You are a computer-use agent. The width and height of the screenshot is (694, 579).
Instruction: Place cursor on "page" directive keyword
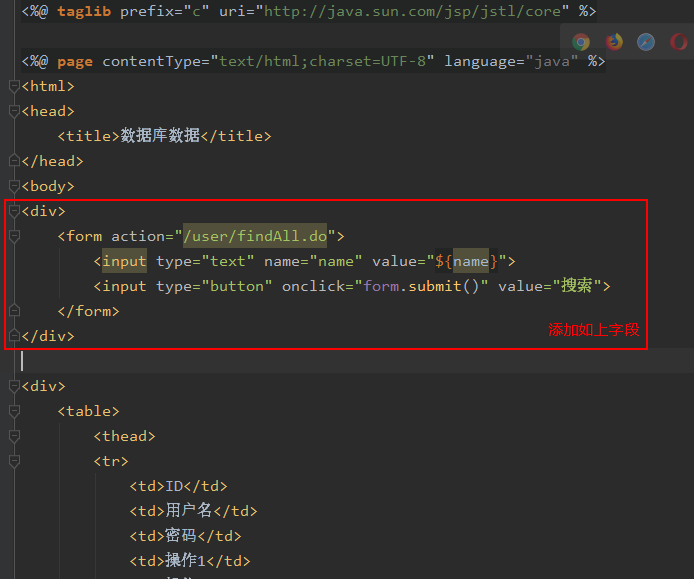pyautogui.click(x=75, y=61)
